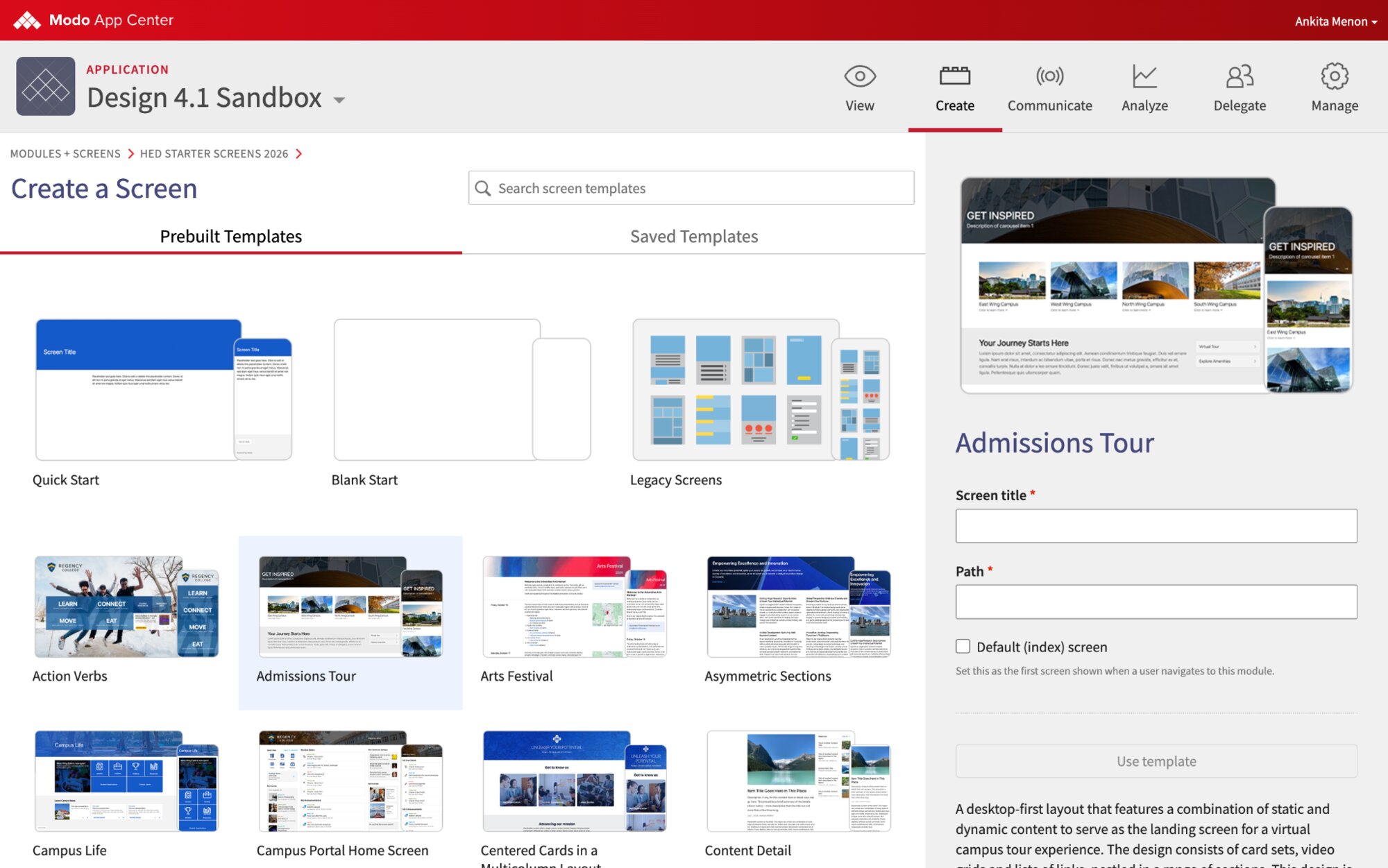Open the View section eye icon
This screenshot has height=868, width=1388.
click(x=859, y=76)
